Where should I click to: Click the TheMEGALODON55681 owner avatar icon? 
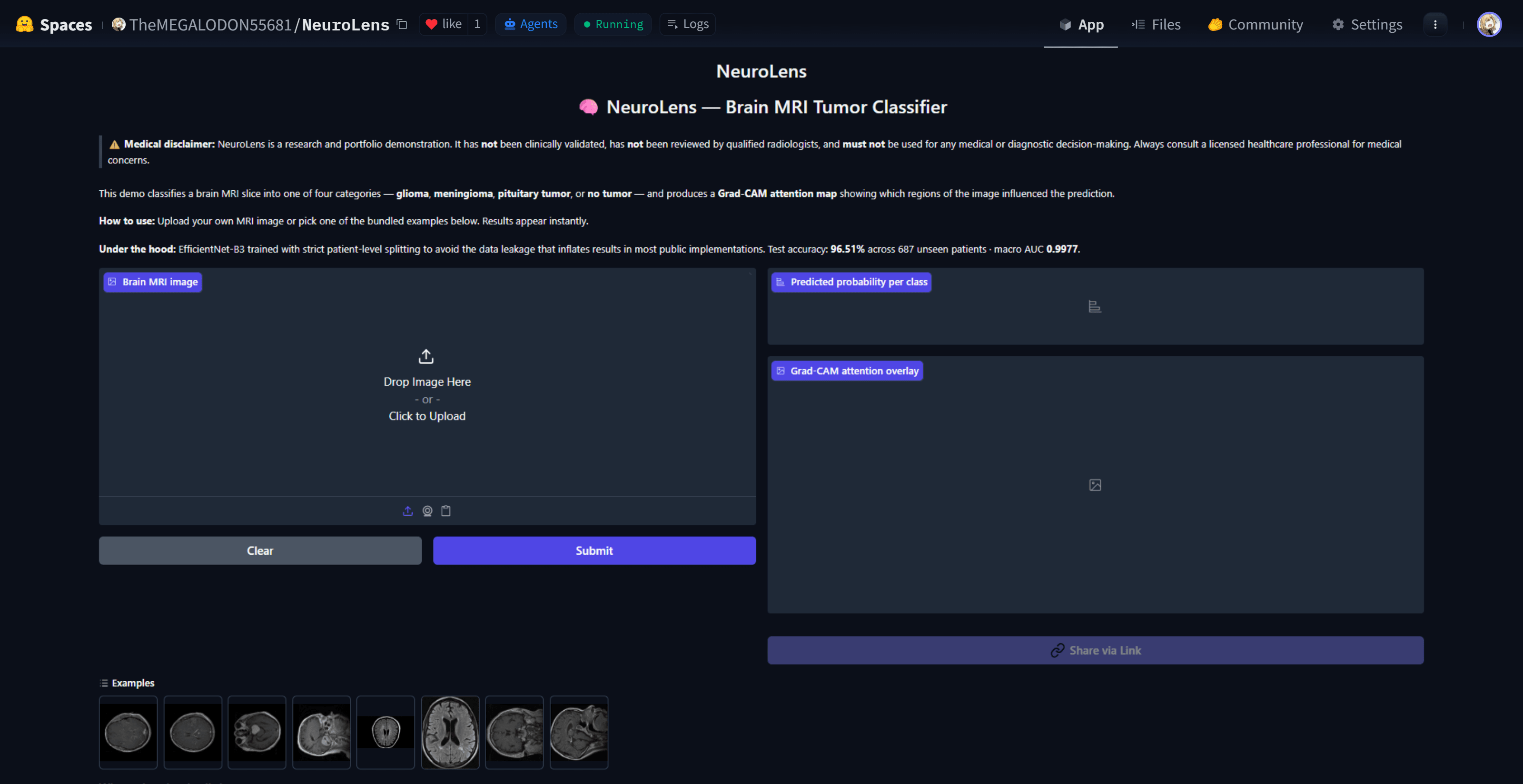119,24
